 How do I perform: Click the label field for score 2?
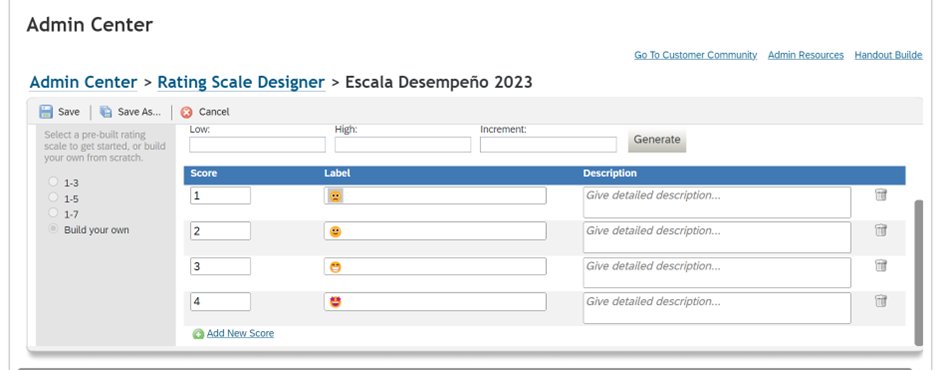435,231
